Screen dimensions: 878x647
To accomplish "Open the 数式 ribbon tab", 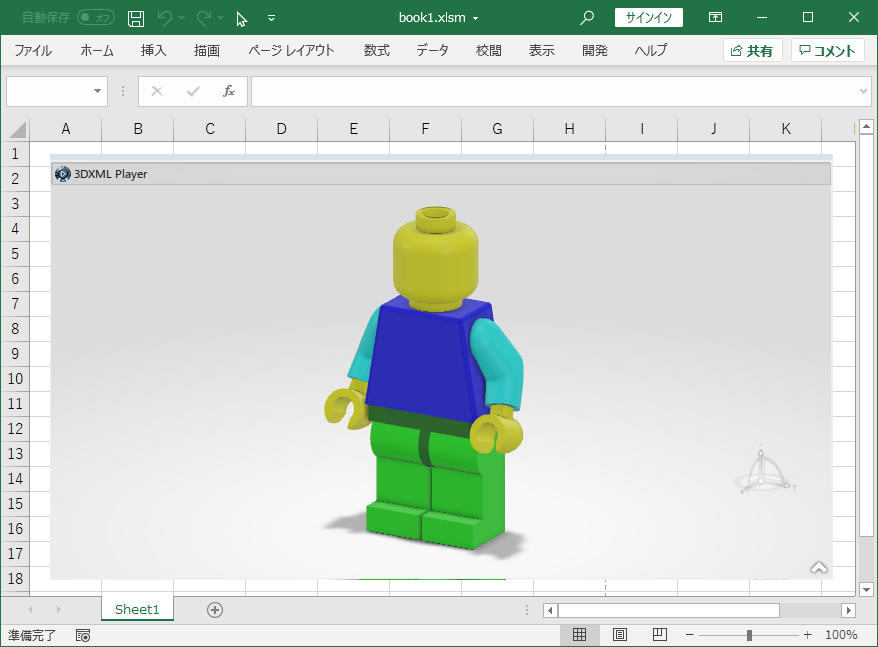I will [377, 50].
